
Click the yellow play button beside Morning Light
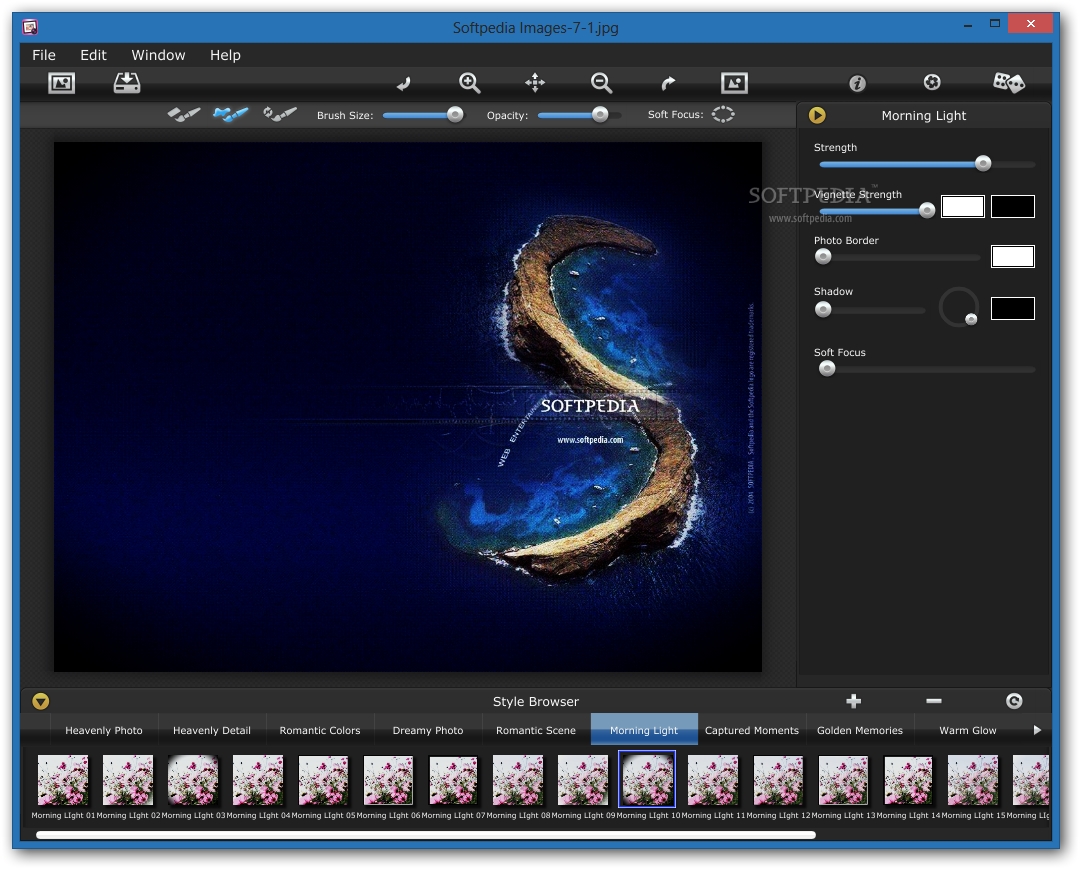click(x=817, y=115)
